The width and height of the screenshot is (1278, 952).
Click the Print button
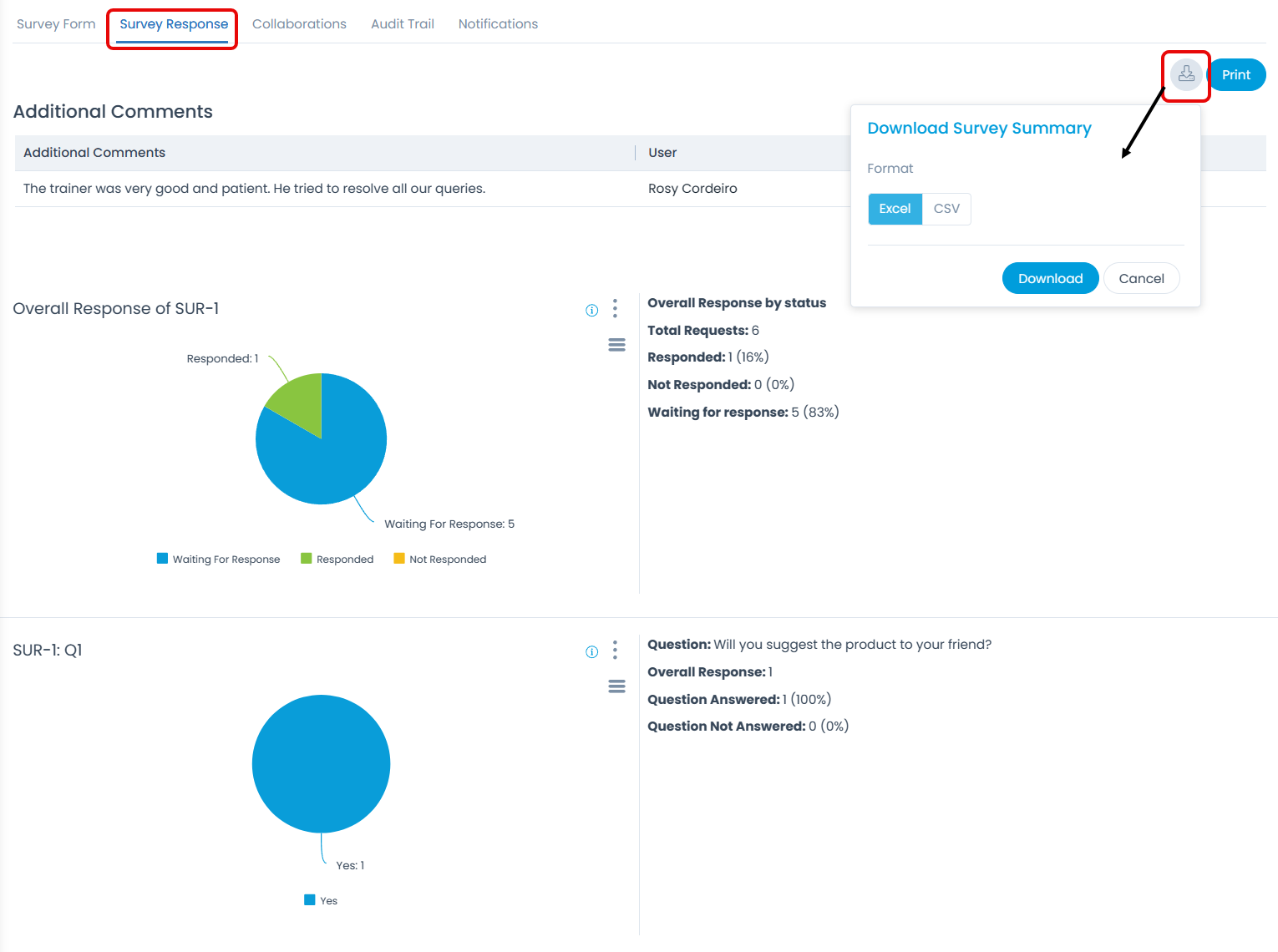coord(1236,75)
